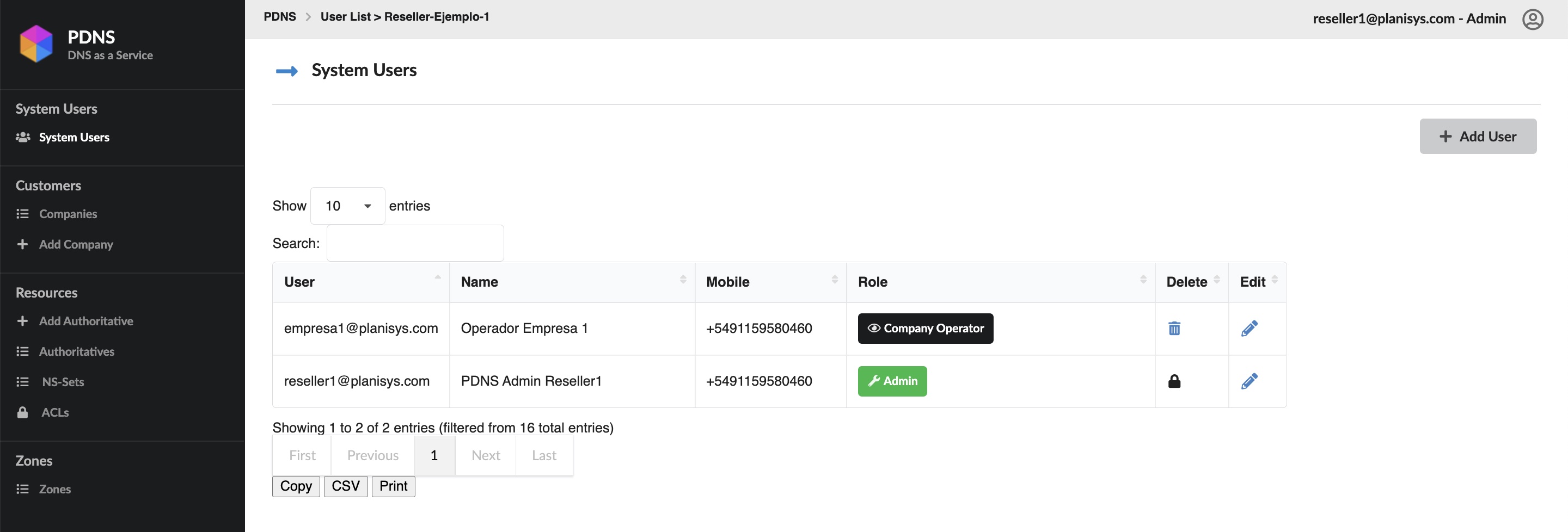Click the Next pagination button
Viewport: 1568px width, 532px height.
point(486,455)
